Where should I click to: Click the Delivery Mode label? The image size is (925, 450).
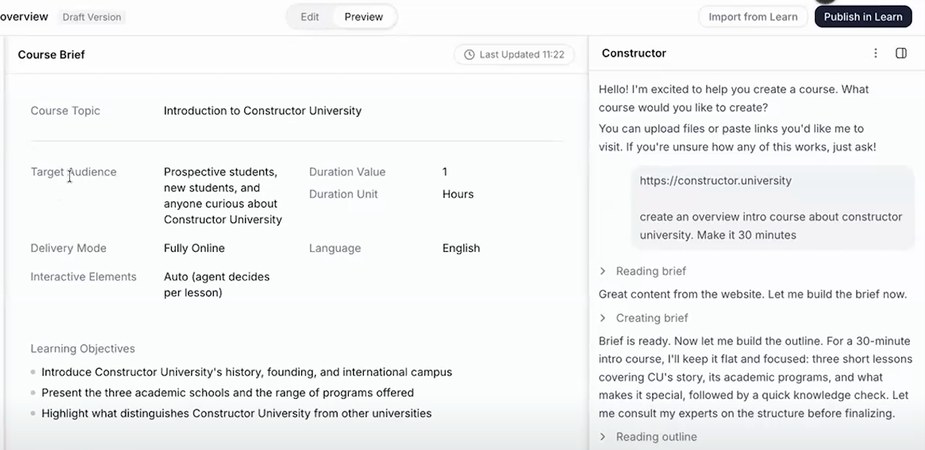pos(68,248)
